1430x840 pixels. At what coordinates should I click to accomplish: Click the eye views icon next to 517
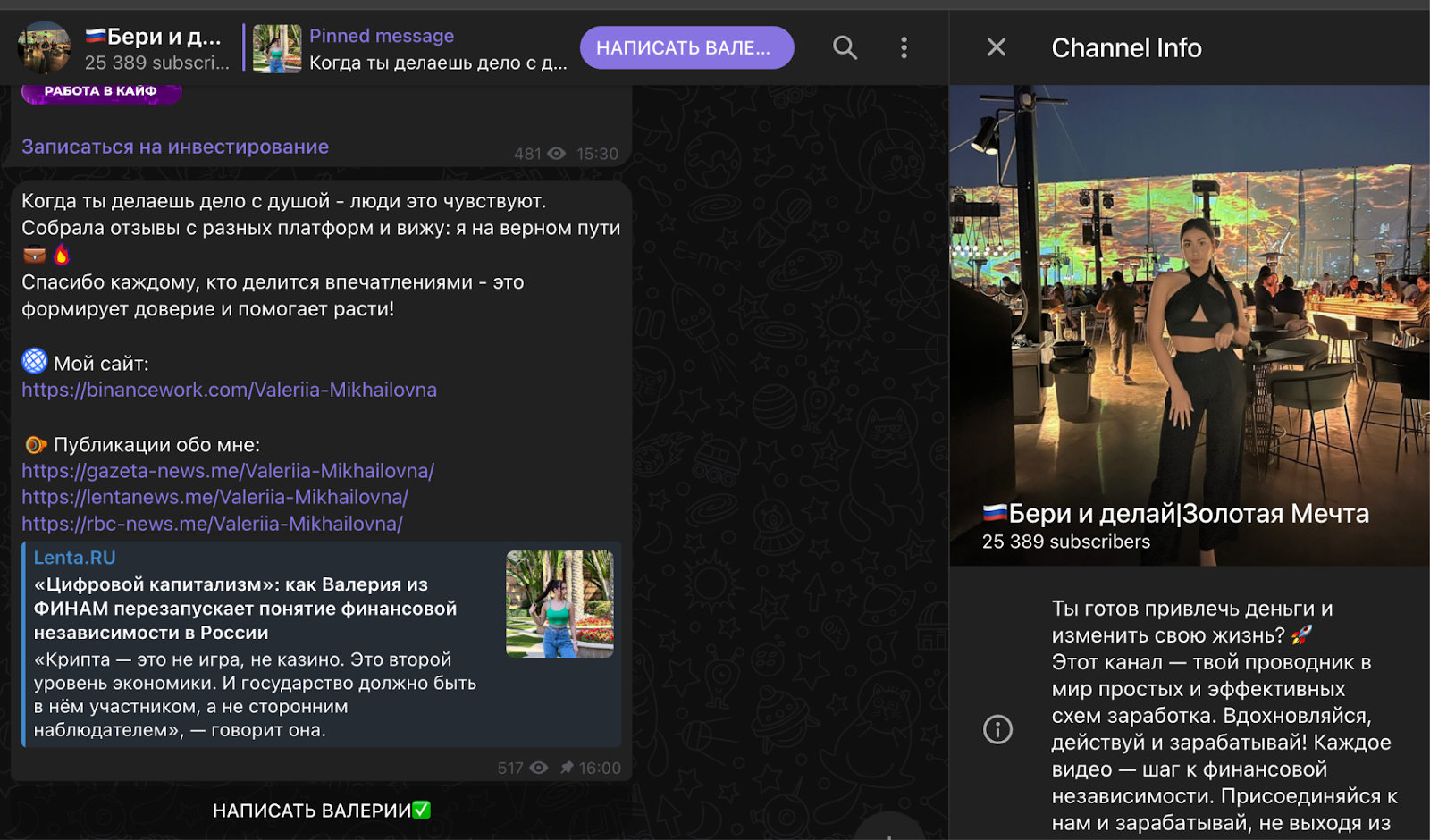(x=539, y=768)
